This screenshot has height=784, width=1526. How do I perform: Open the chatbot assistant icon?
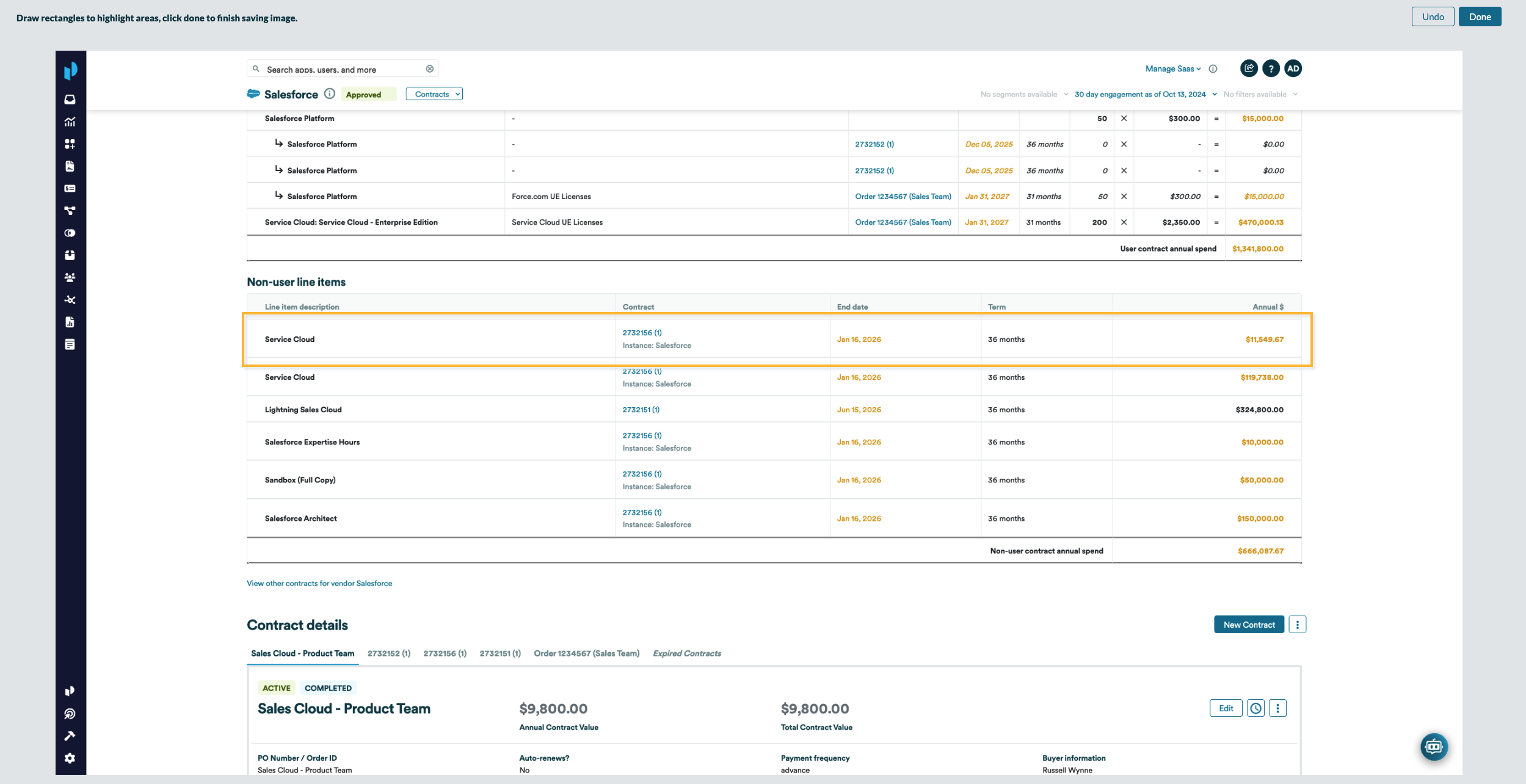[x=1433, y=747]
